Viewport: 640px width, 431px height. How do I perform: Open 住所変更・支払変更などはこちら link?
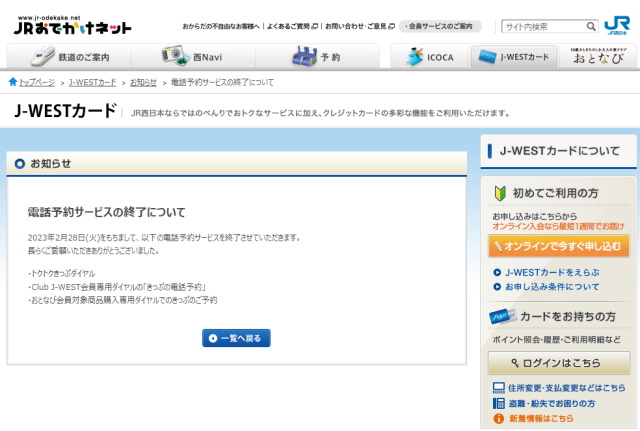[567, 388]
